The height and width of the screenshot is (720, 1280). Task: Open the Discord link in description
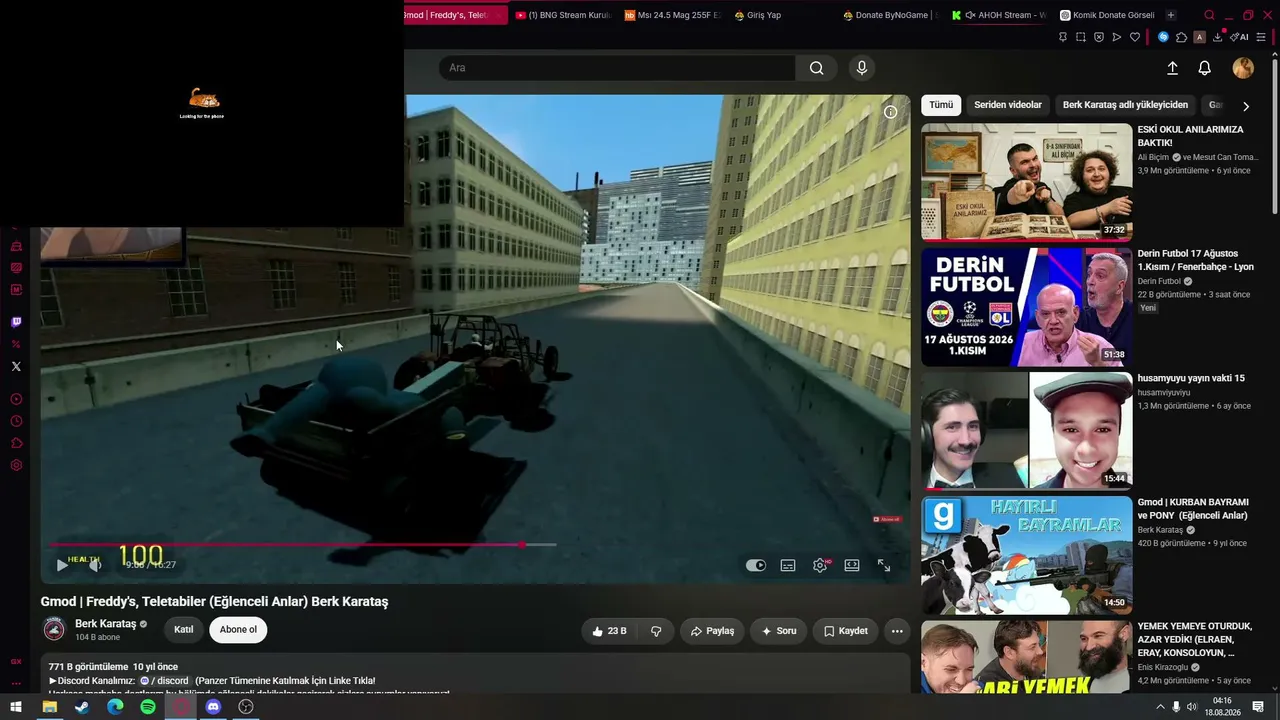tap(165, 681)
